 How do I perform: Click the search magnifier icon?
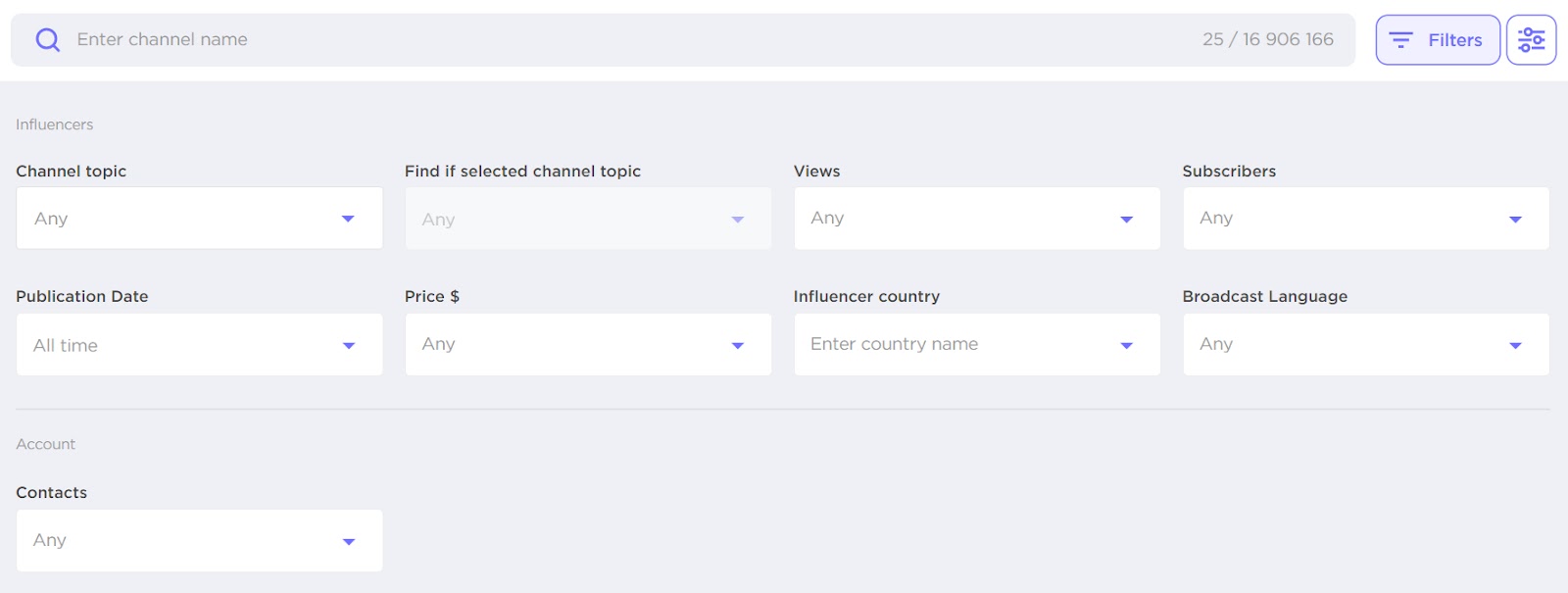47,40
